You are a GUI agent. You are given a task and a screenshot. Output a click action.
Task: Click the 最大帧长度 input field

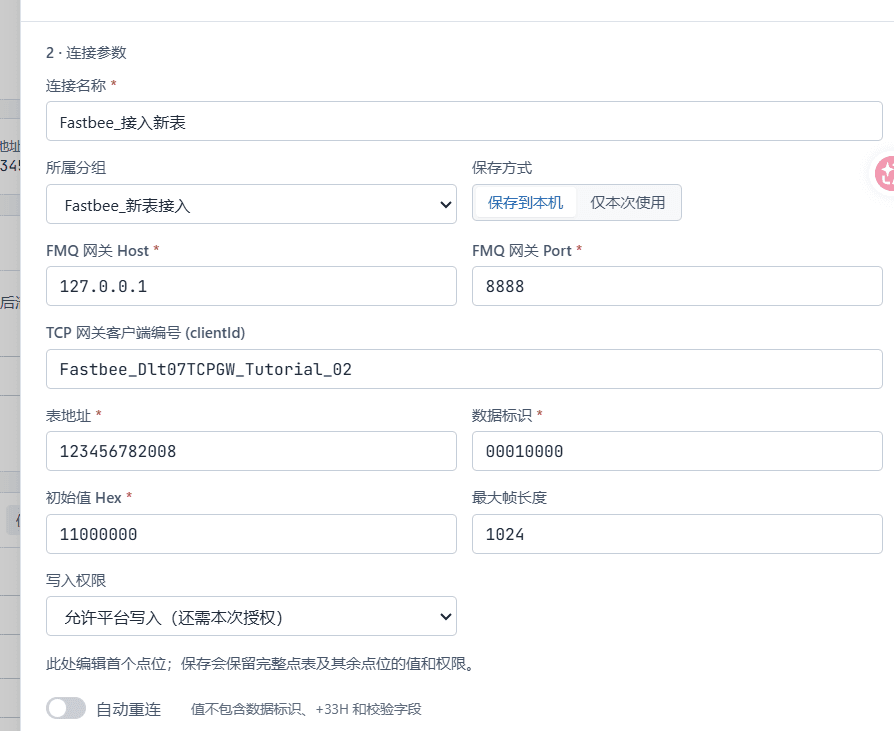677,534
